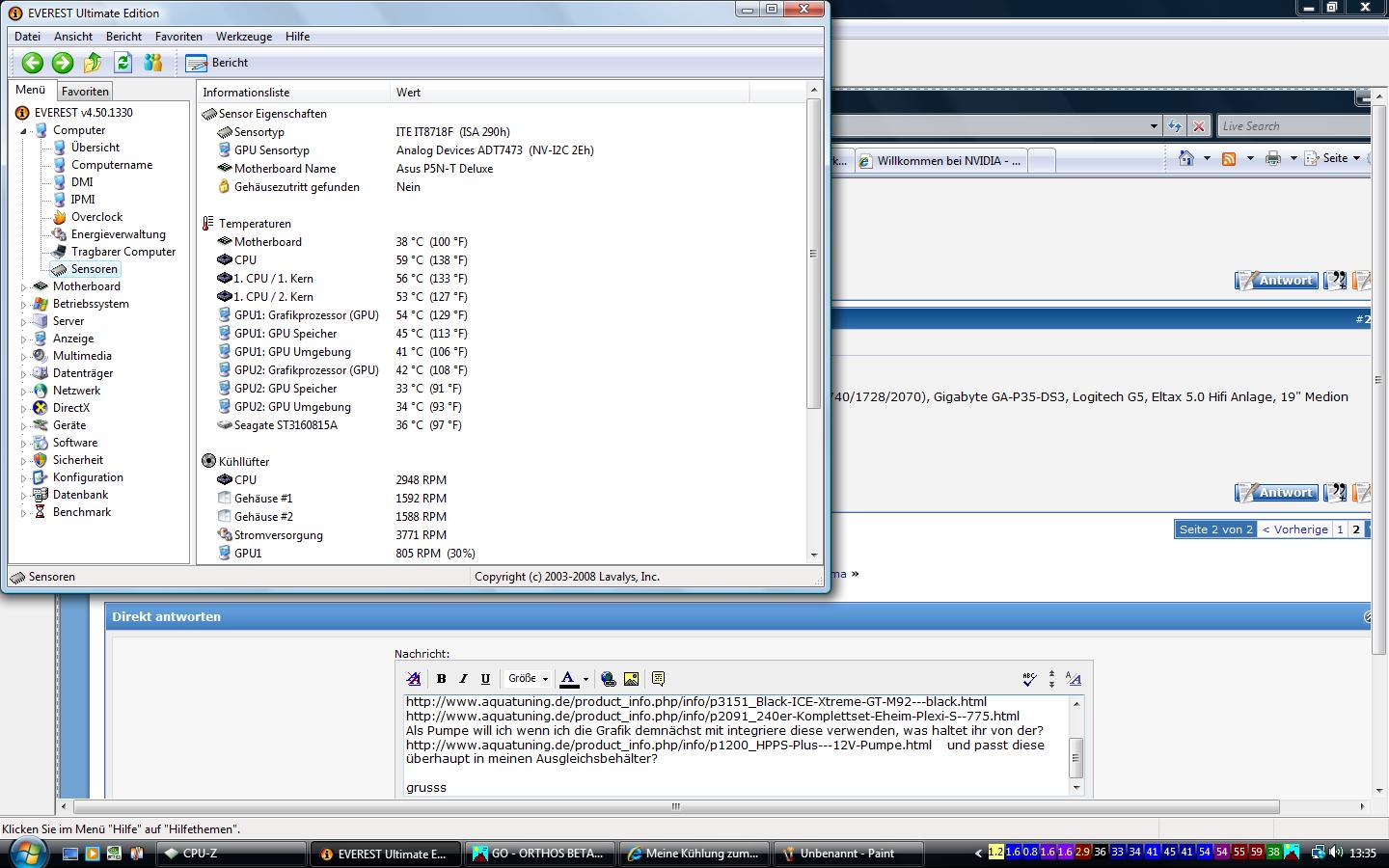The height and width of the screenshot is (868, 1389).
Task: Select DirectX in the tree
Action: tap(71, 408)
